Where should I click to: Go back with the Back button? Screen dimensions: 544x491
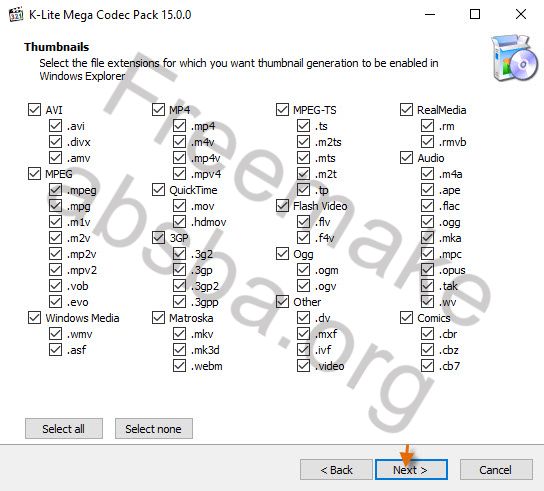tap(336, 470)
